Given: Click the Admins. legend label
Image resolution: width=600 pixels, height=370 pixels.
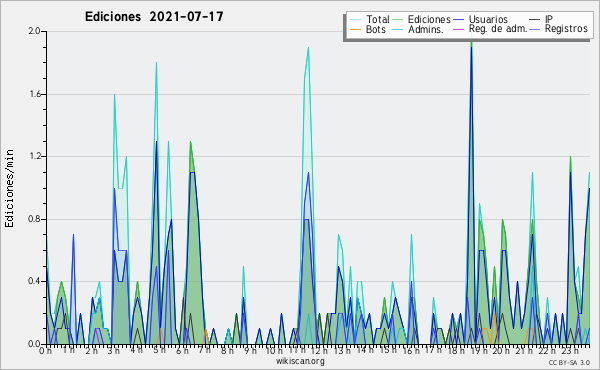Looking at the screenshot, I should click(x=426, y=29).
